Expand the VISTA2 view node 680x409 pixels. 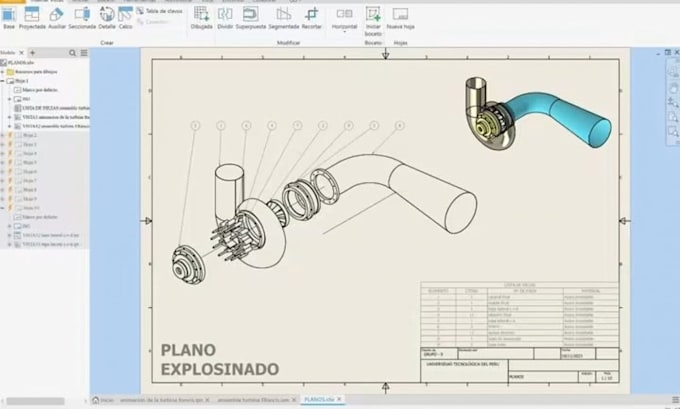(10, 126)
